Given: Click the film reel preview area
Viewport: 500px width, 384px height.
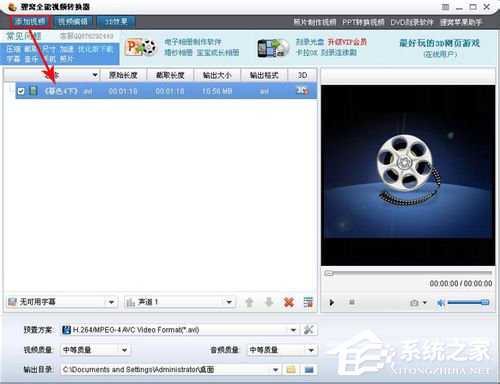Looking at the screenshot, I should [408, 175].
